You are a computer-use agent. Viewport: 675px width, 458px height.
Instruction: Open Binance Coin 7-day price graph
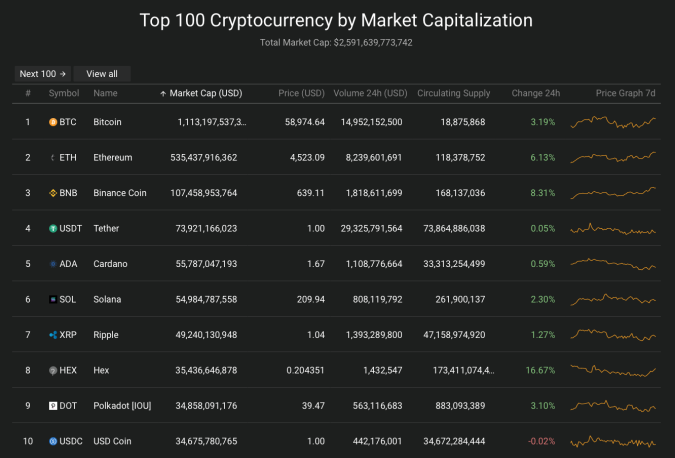[613, 193]
